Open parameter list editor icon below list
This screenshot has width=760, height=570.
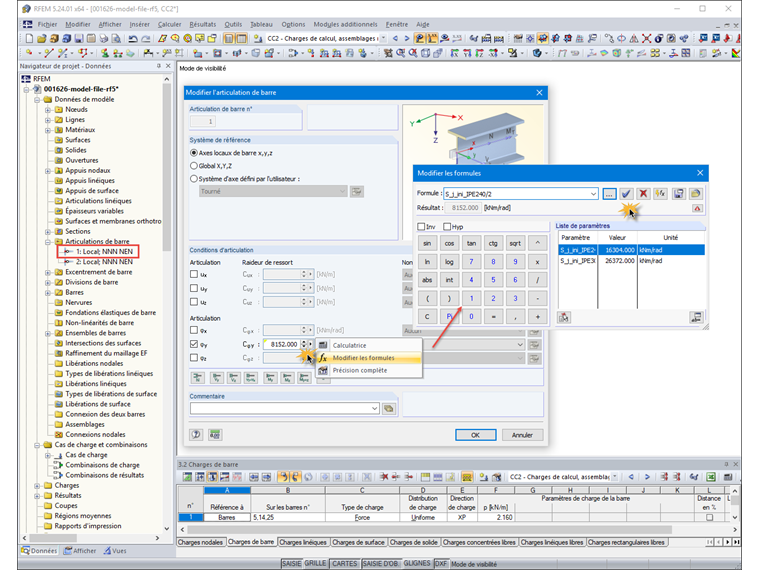tap(697, 317)
